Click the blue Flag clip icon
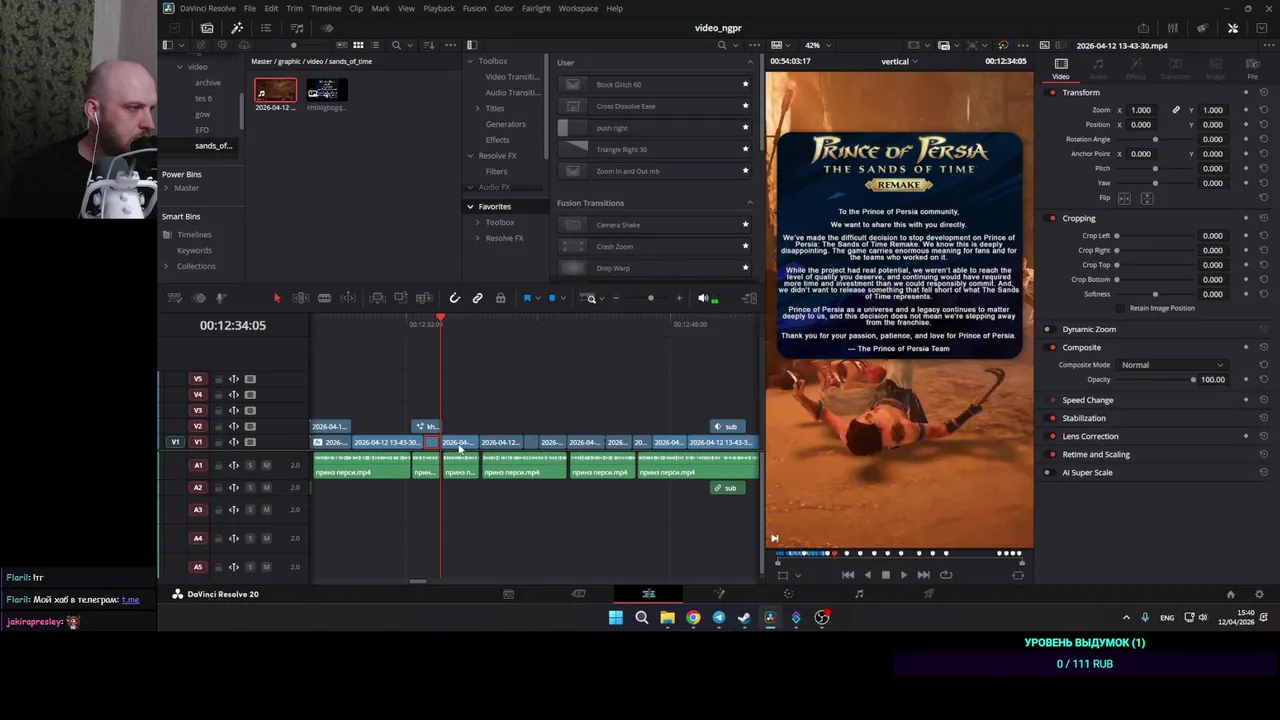This screenshot has height=720, width=1280. [x=527, y=298]
